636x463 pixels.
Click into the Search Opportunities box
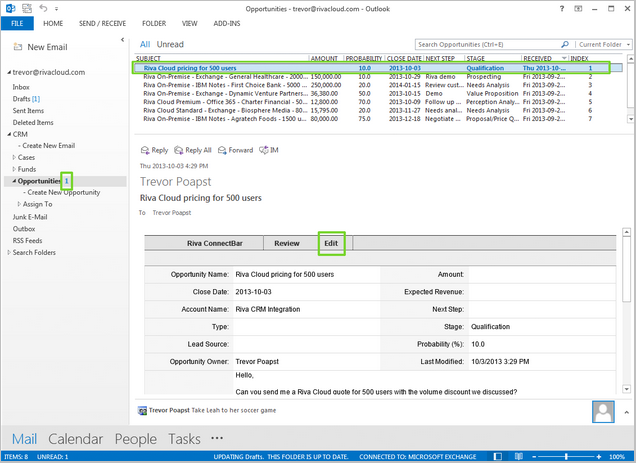(x=487, y=45)
